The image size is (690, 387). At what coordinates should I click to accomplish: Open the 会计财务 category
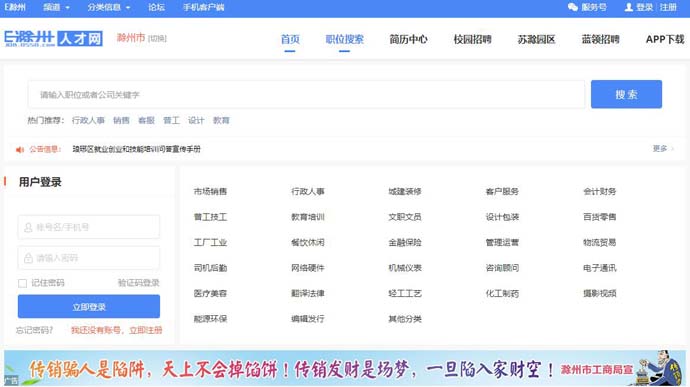pyautogui.click(x=599, y=192)
